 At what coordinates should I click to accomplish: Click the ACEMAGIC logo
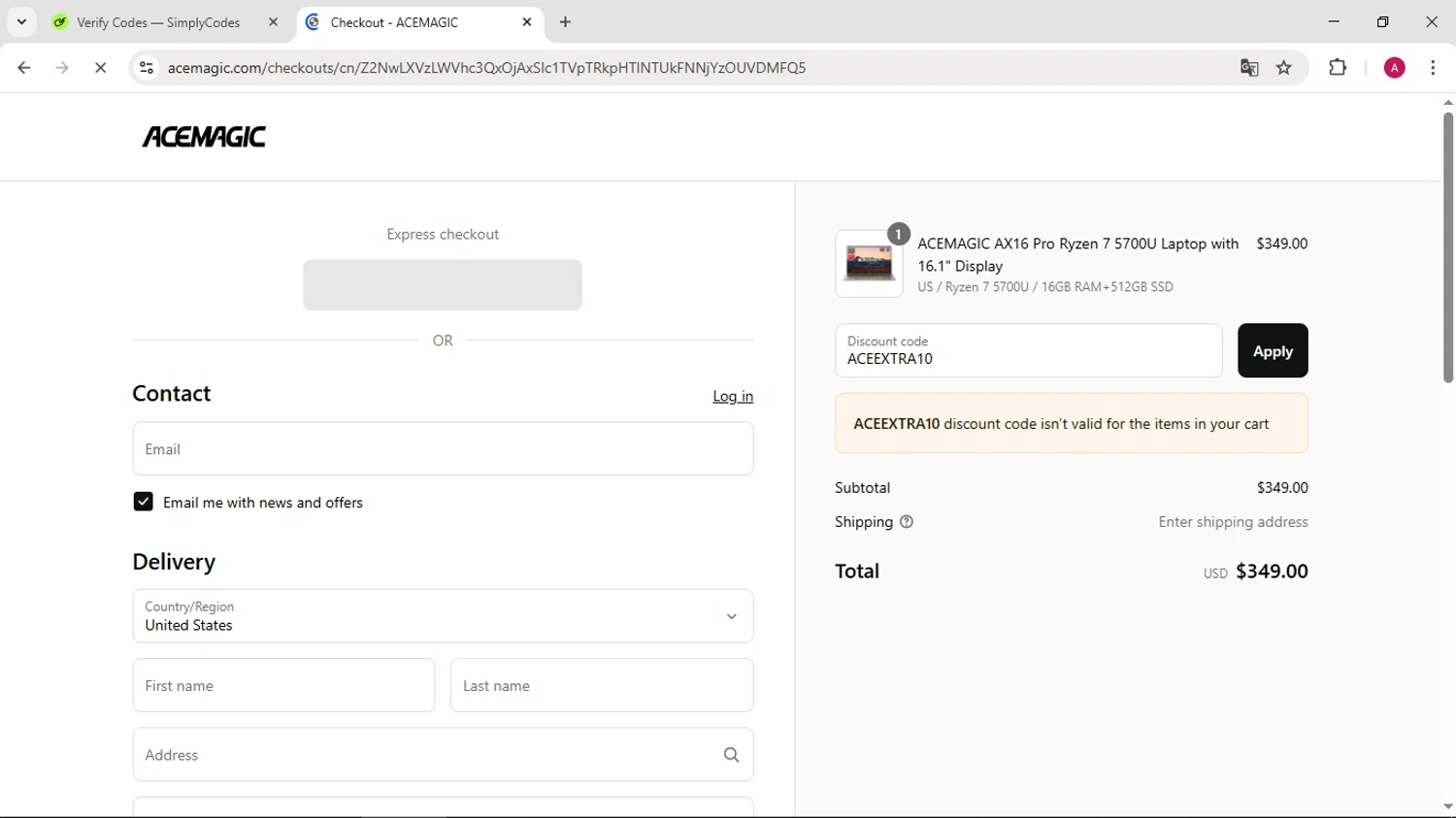(x=204, y=137)
